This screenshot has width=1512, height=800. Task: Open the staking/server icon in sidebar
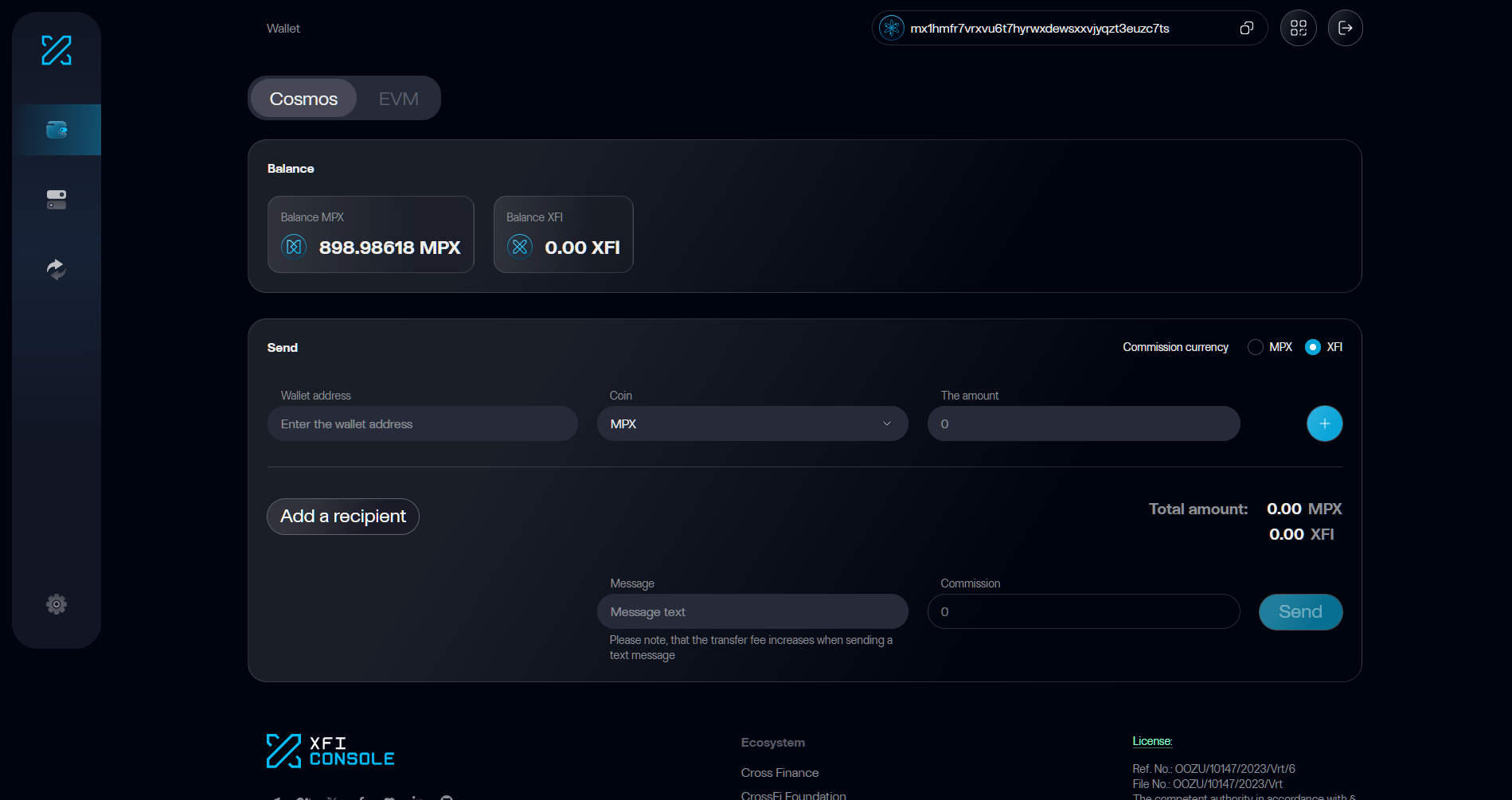(x=57, y=199)
